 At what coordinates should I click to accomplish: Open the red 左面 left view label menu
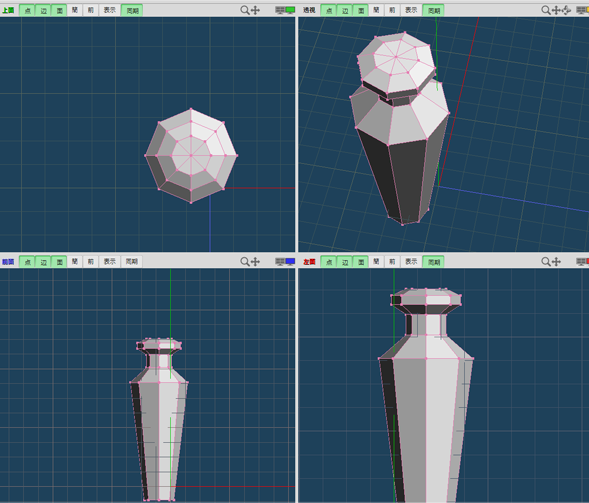(x=309, y=262)
